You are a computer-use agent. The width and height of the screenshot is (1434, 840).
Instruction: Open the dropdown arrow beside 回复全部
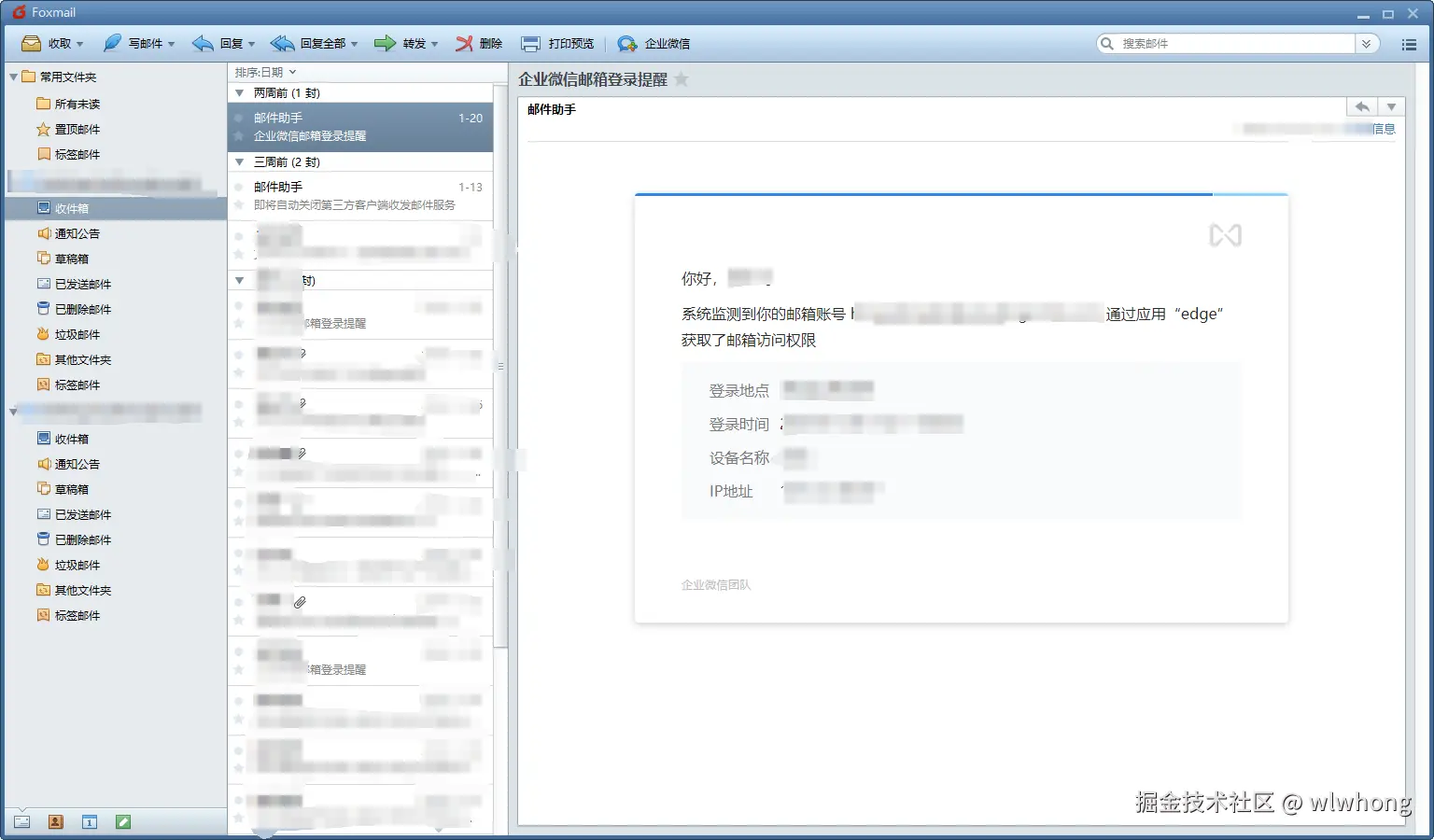coord(355,44)
